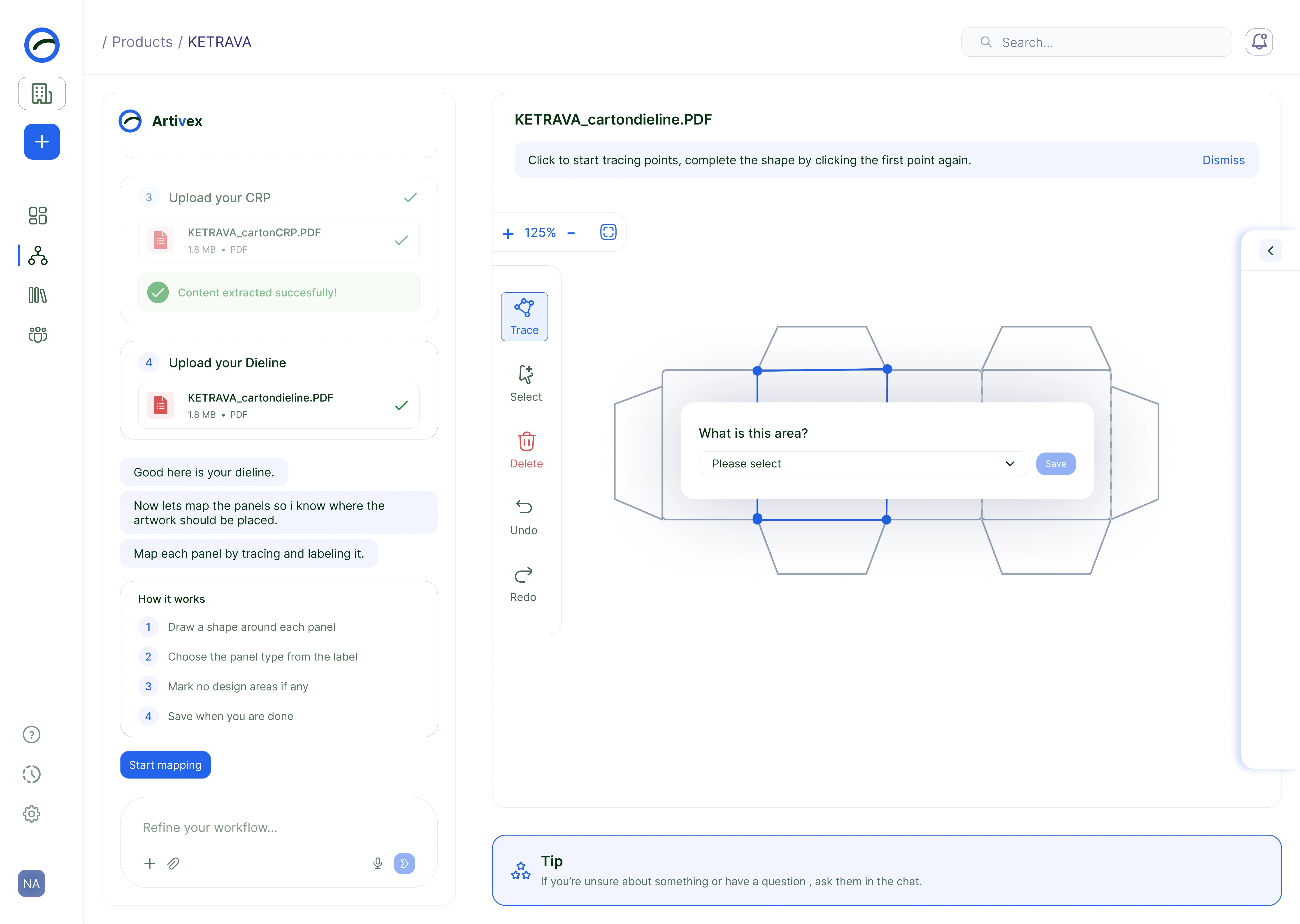
Task: Open the notifications bell
Action: pyautogui.click(x=1259, y=42)
